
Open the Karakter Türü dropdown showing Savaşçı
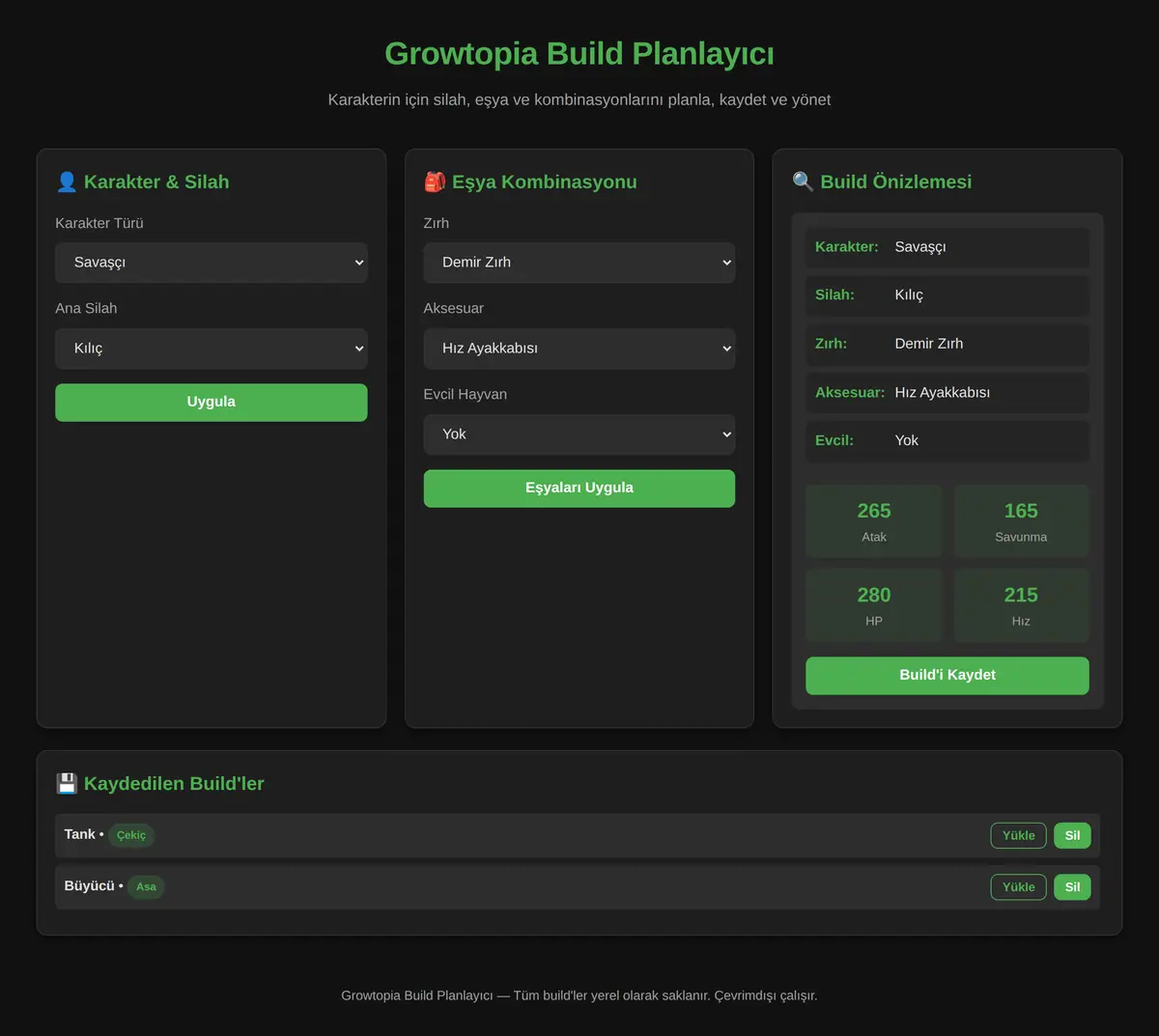(212, 263)
